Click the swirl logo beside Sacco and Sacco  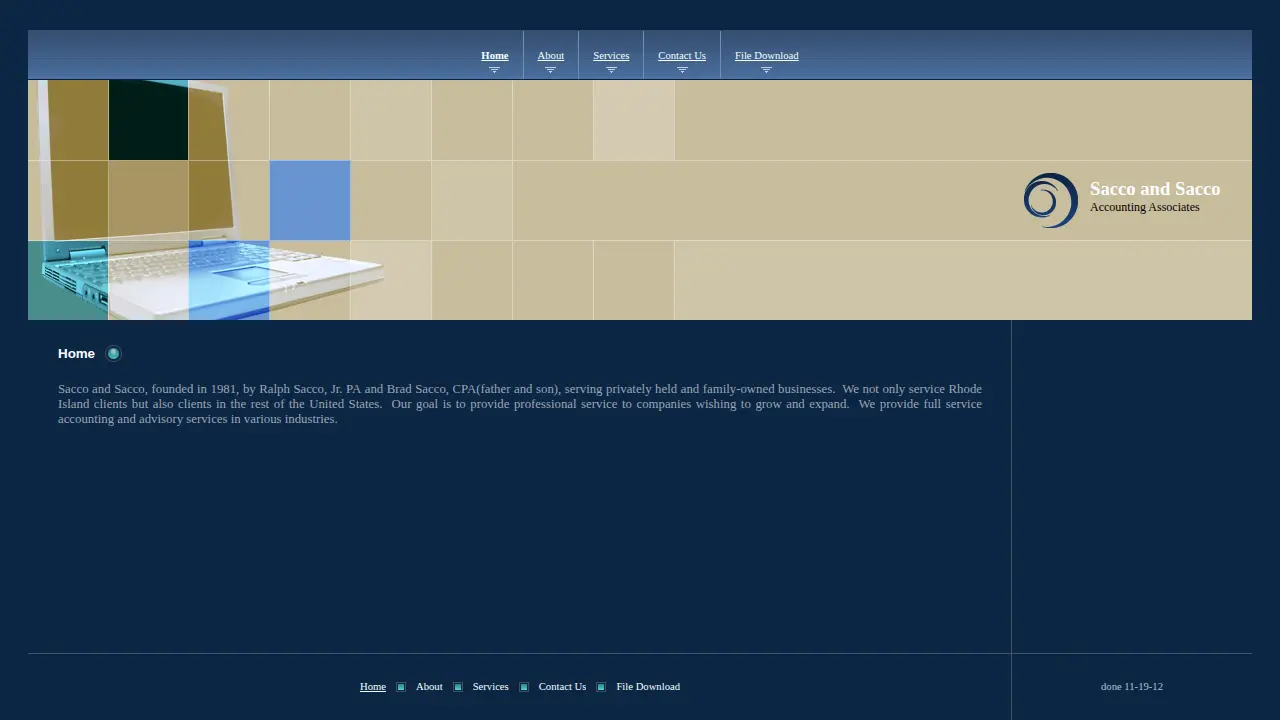click(1050, 200)
